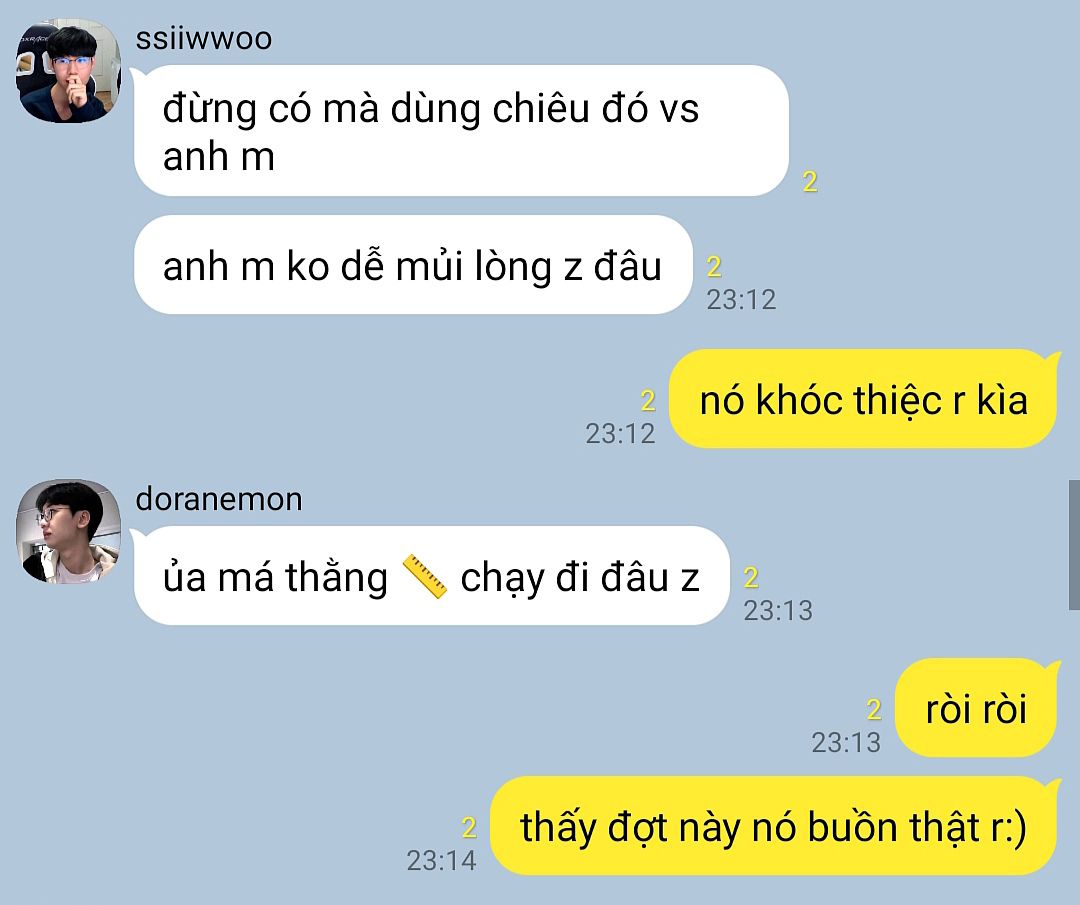Tap unread count next to ruler emoji message

pyautogui.click(x=751, y=577)
